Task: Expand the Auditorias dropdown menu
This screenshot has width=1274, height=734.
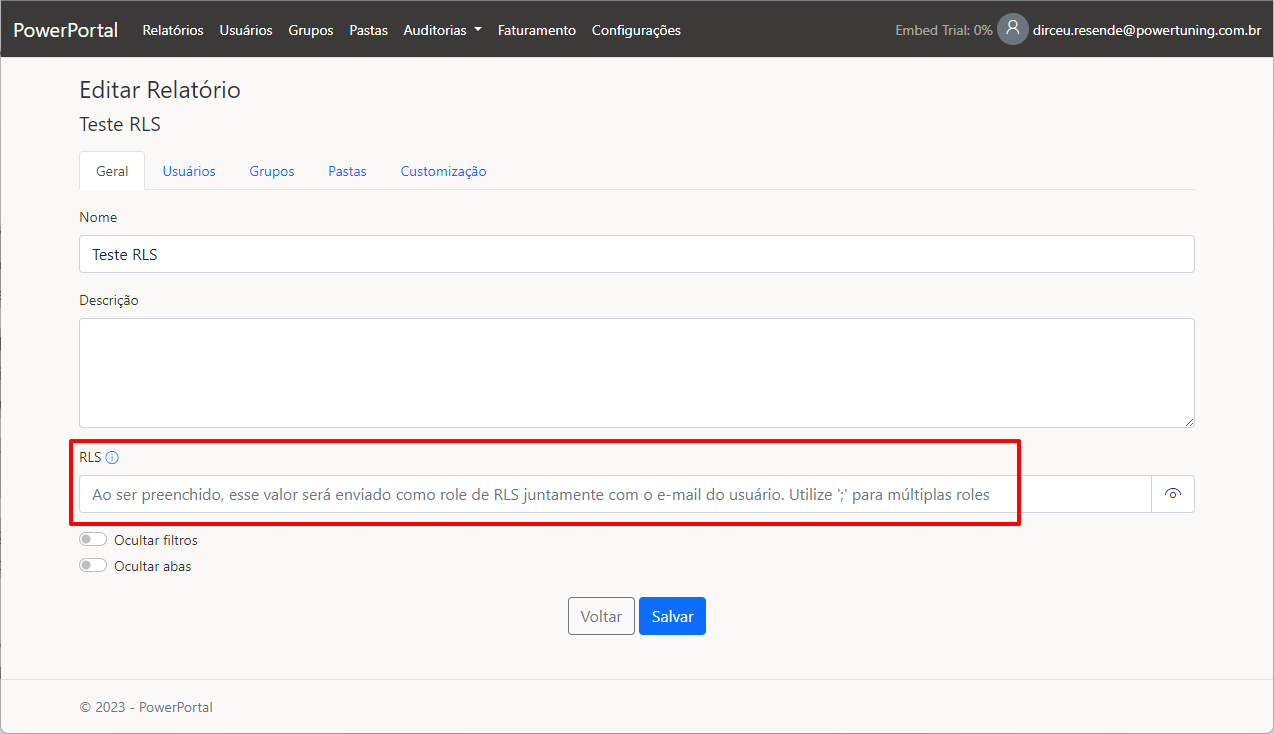Action: tap(442, 30)
